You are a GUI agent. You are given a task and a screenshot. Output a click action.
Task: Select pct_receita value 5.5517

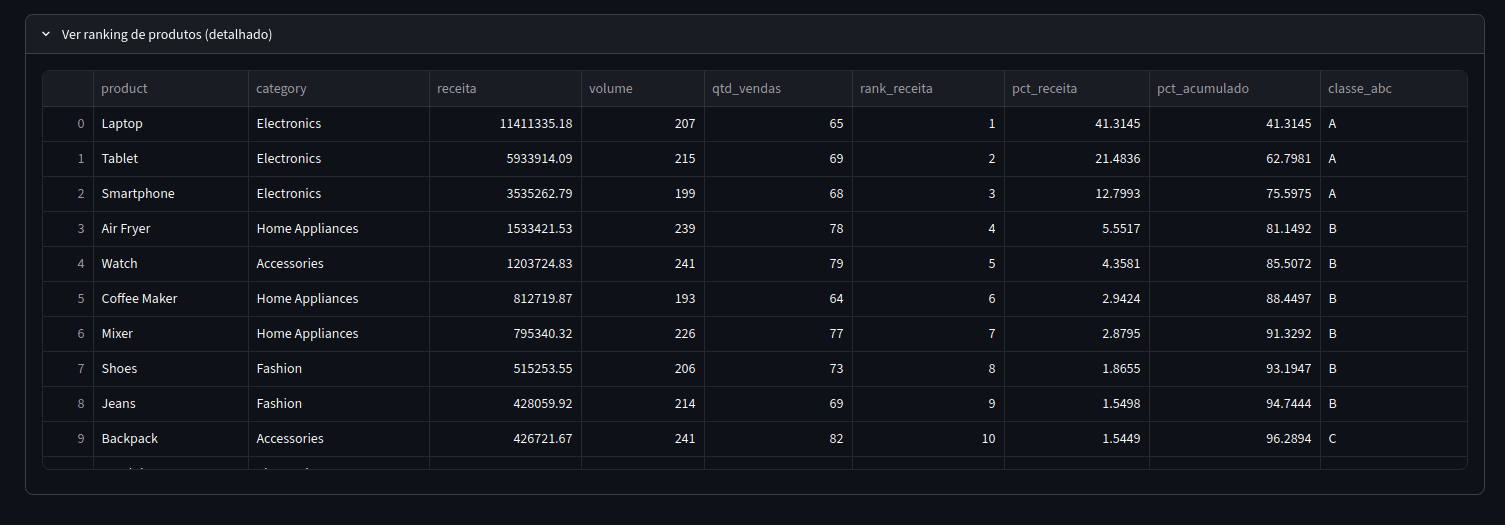(x=1077, y=229)
